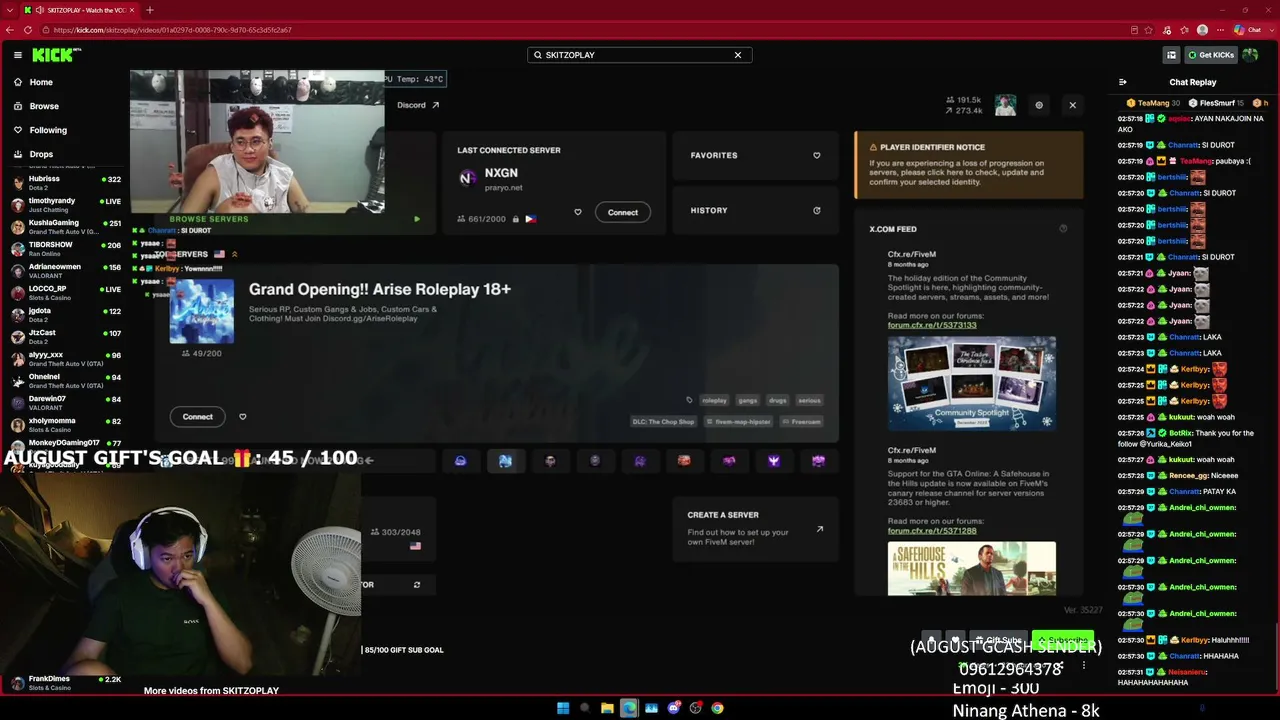The width and height of the screenshot is (1280, 720).
Task: Open the Favorites panel
Action: (755, 155)
